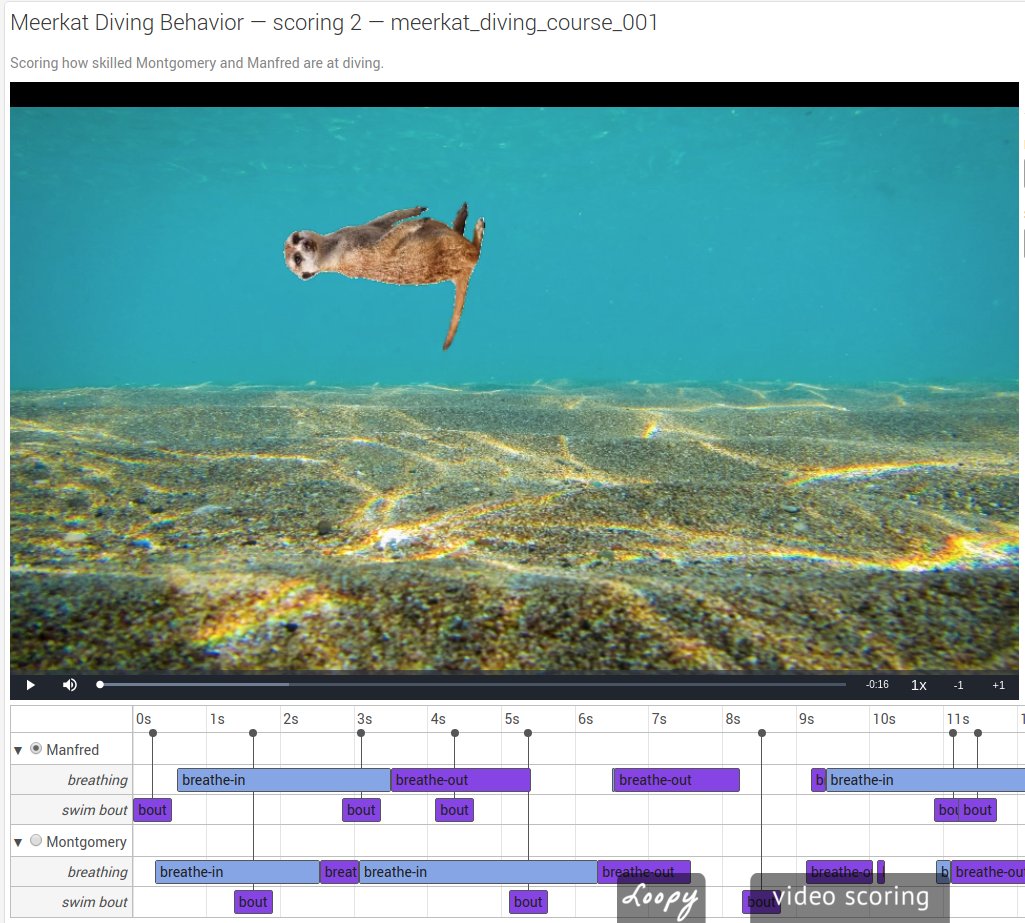Click the -0:16 remaining time display
This screenshot has height=923, width=1025.
[x=877, y=684]
